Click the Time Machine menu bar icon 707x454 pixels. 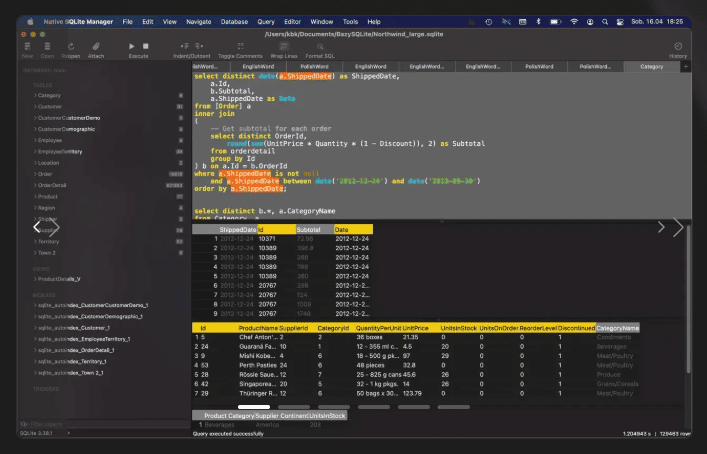click(489, 22)
